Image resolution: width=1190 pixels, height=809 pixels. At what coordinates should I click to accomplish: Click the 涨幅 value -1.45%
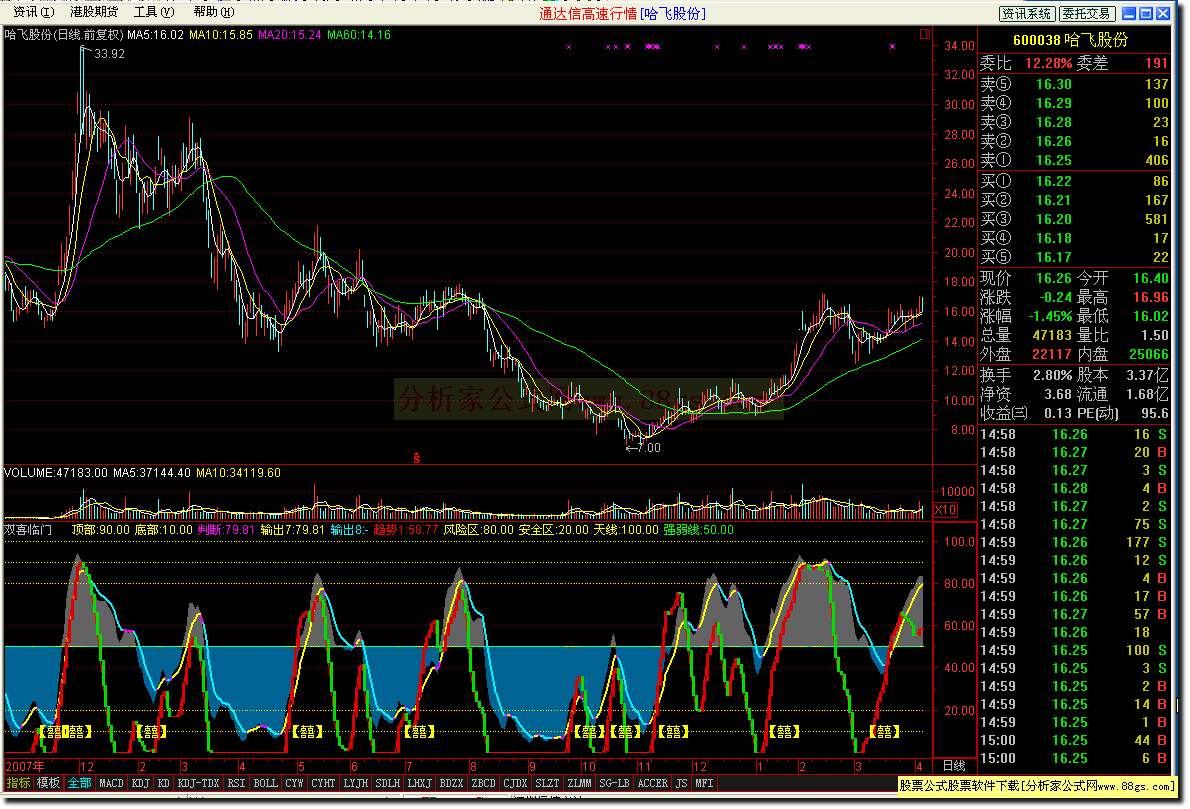pyautogui.click(x=1050, y=316)
